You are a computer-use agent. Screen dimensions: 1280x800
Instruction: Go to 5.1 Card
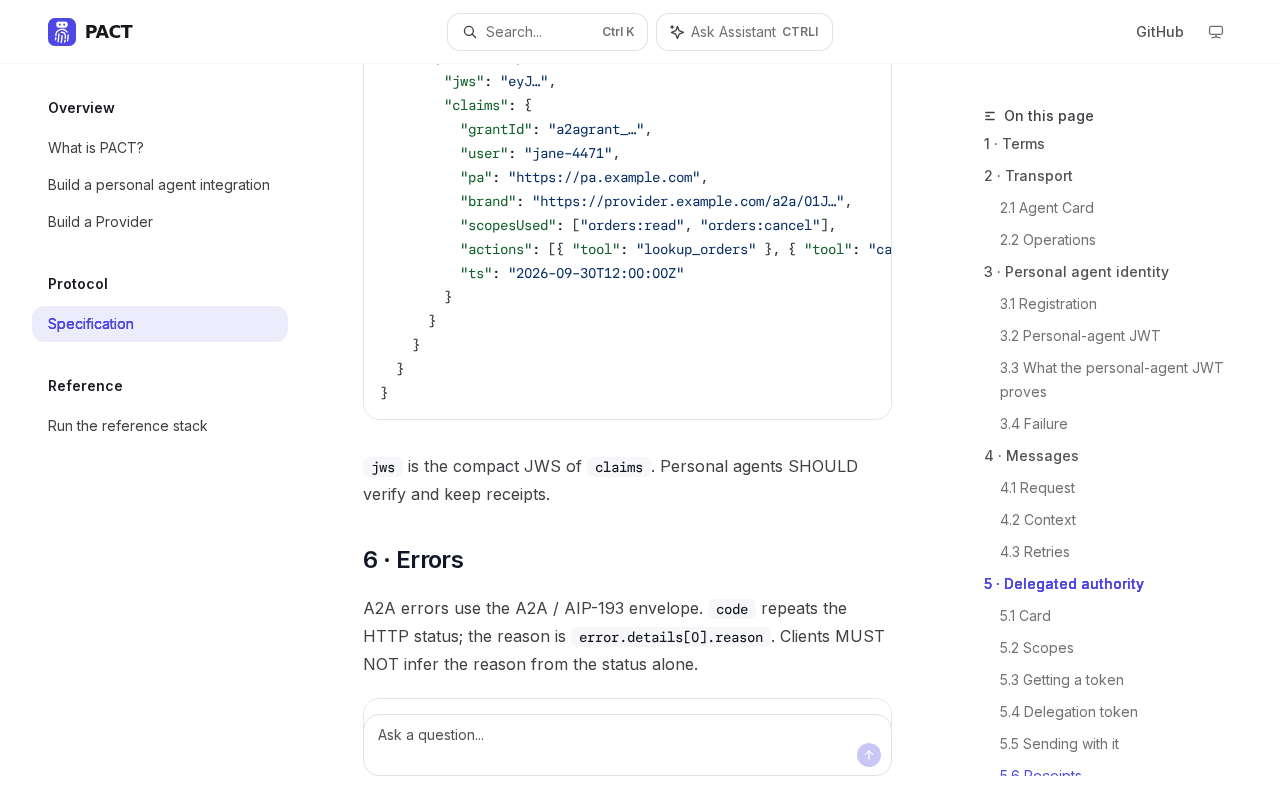click(1025, 616)
